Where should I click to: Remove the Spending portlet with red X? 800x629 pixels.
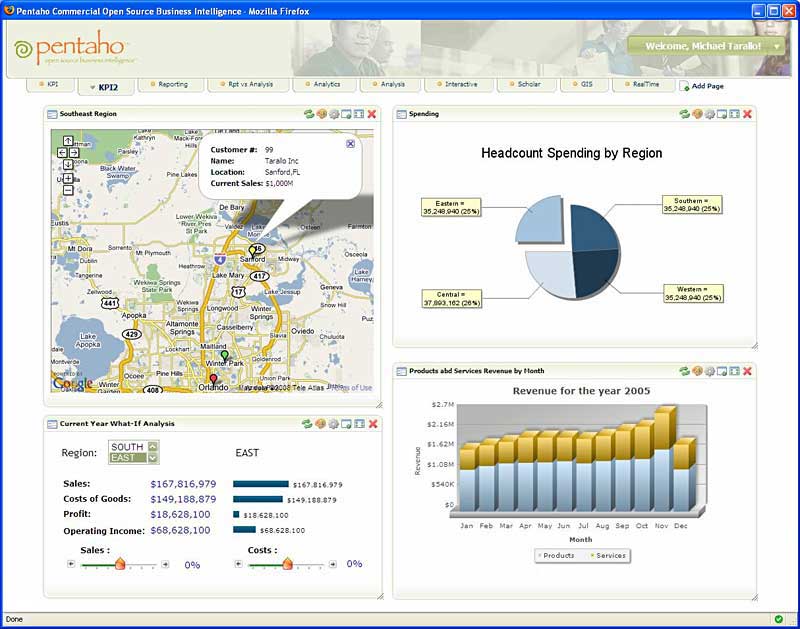tap(747, 114)
